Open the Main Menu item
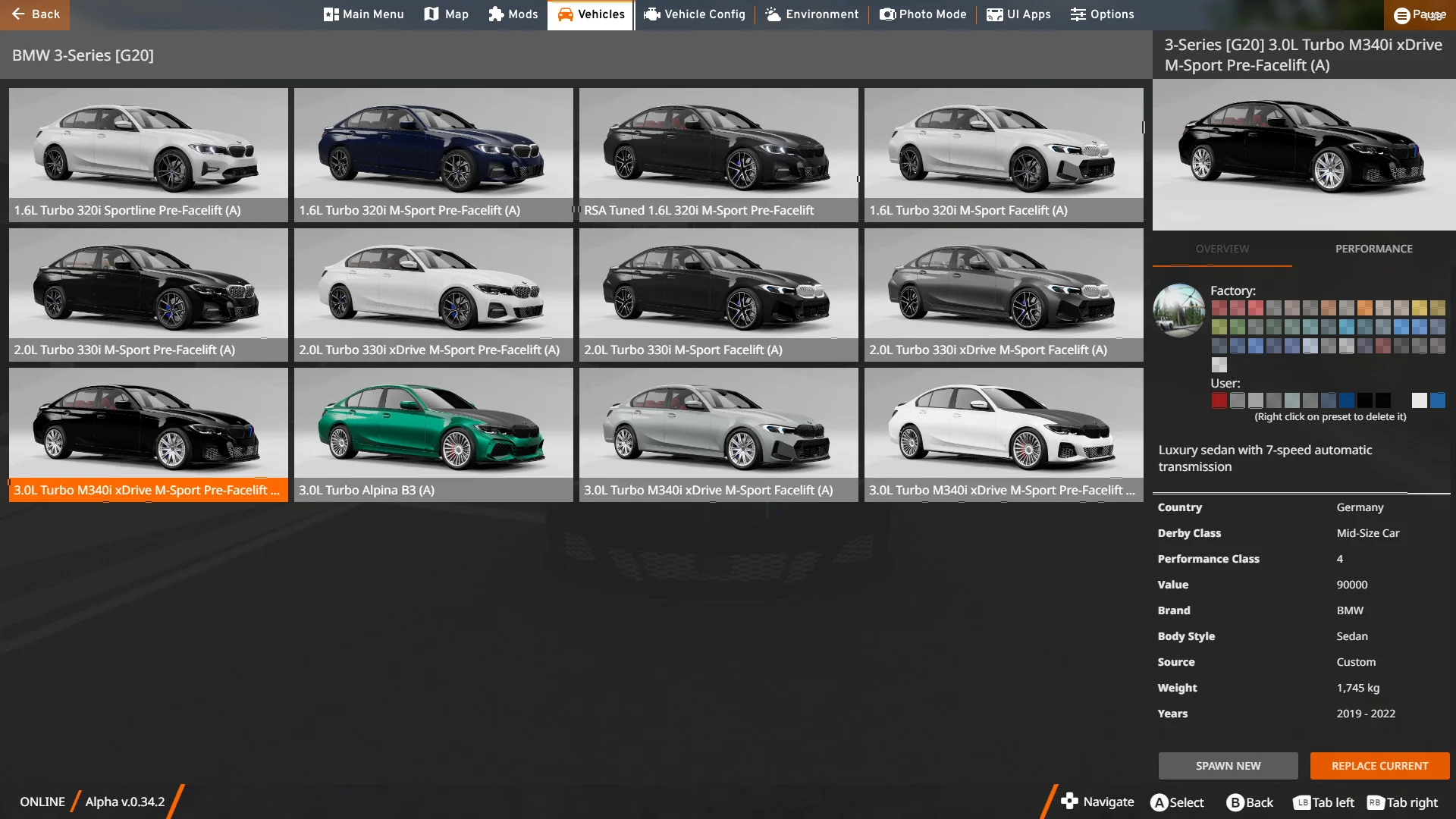This screenshot has width=1456, height=819. click(363, 14)
